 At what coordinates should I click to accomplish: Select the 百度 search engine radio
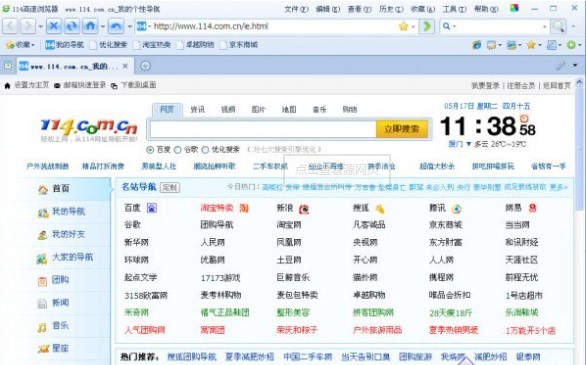pyautogui.click(x=150, y=150)
